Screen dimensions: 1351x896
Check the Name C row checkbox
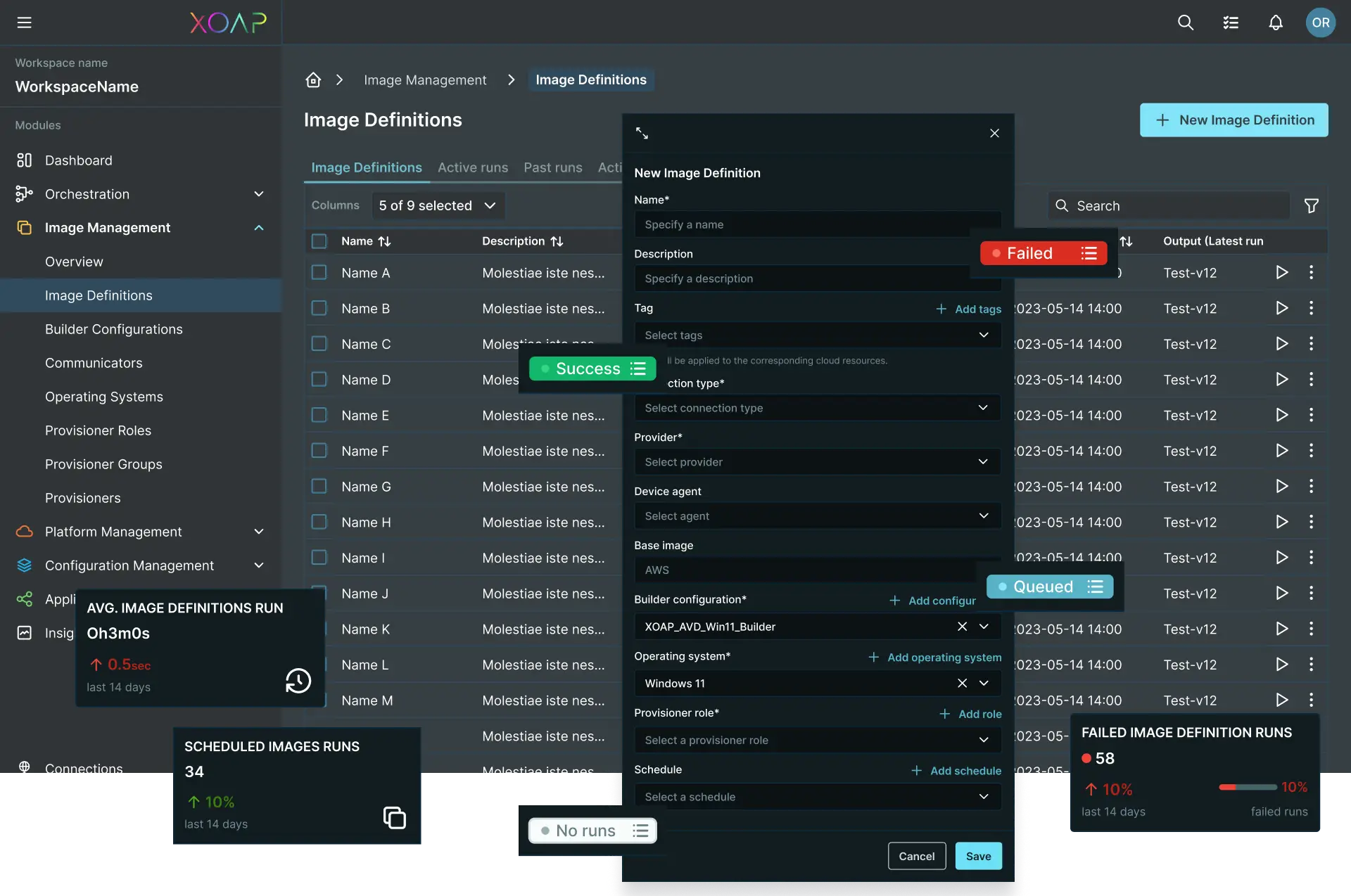(319, 344)
